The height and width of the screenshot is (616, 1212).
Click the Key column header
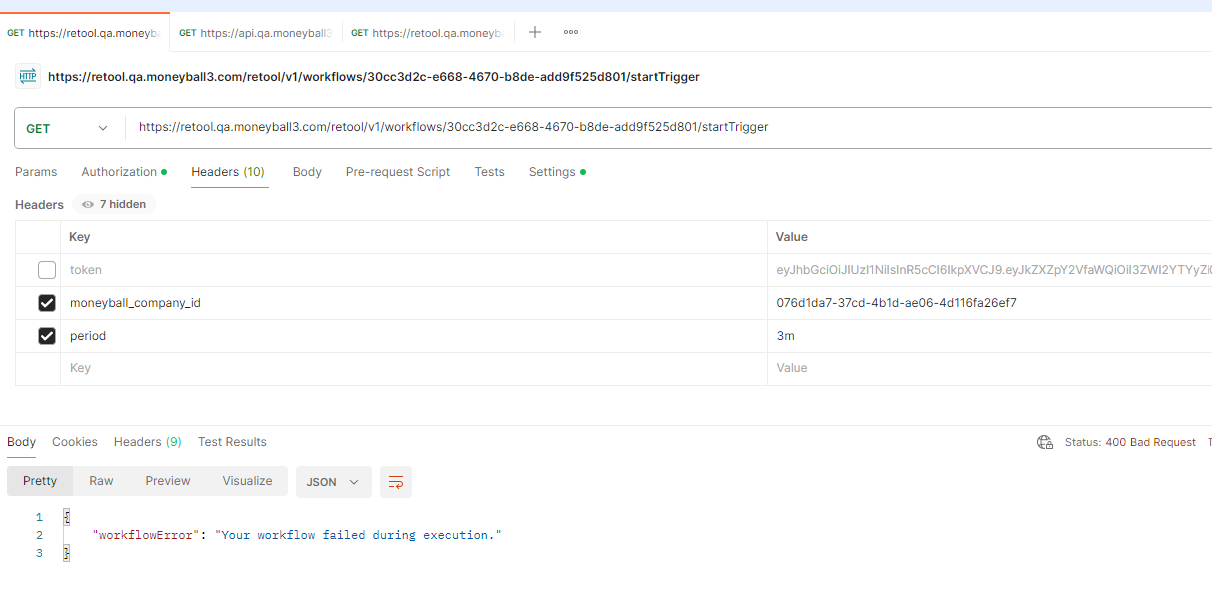click(413, 237)
